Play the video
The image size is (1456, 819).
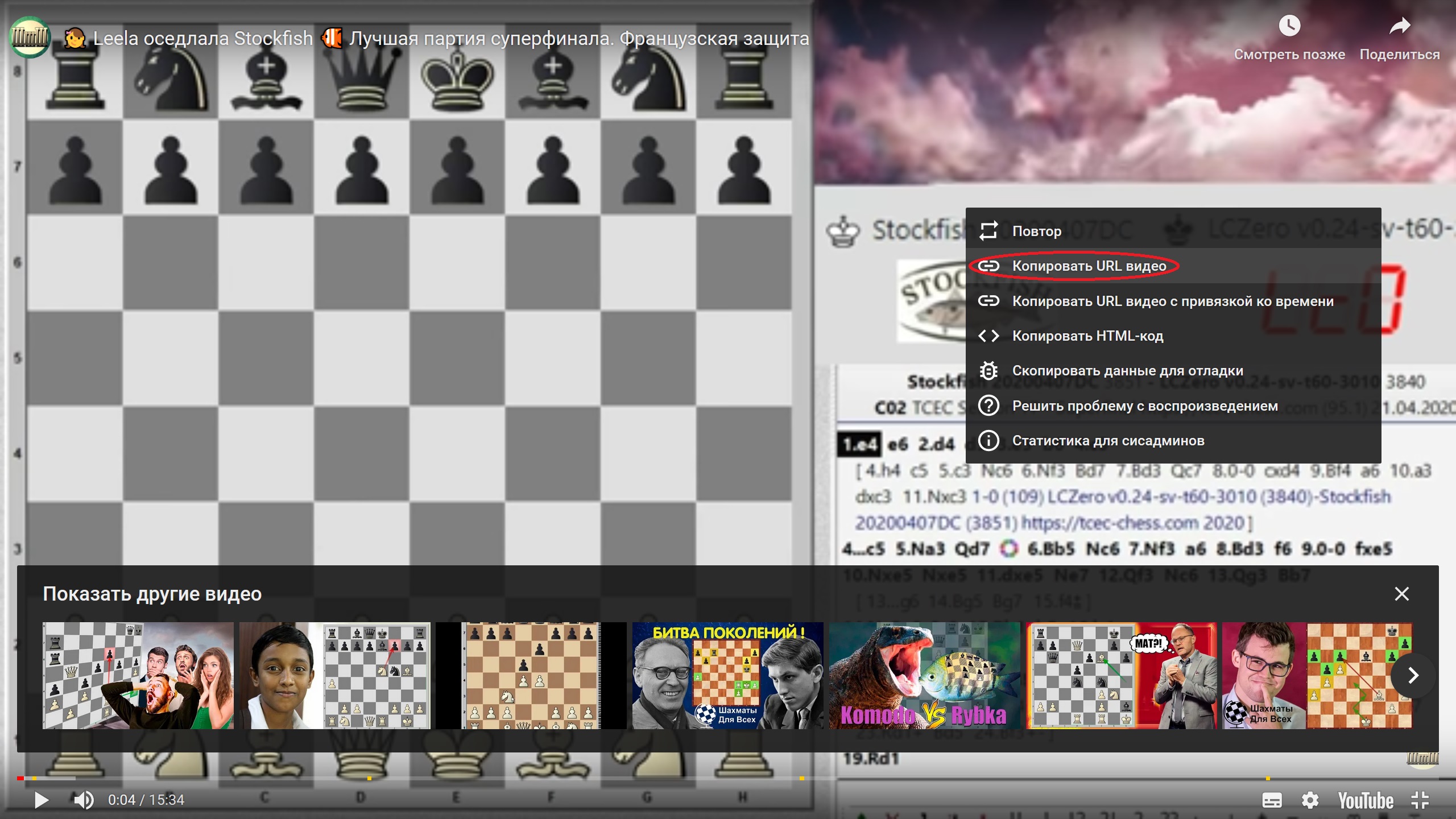click(41, 800)
